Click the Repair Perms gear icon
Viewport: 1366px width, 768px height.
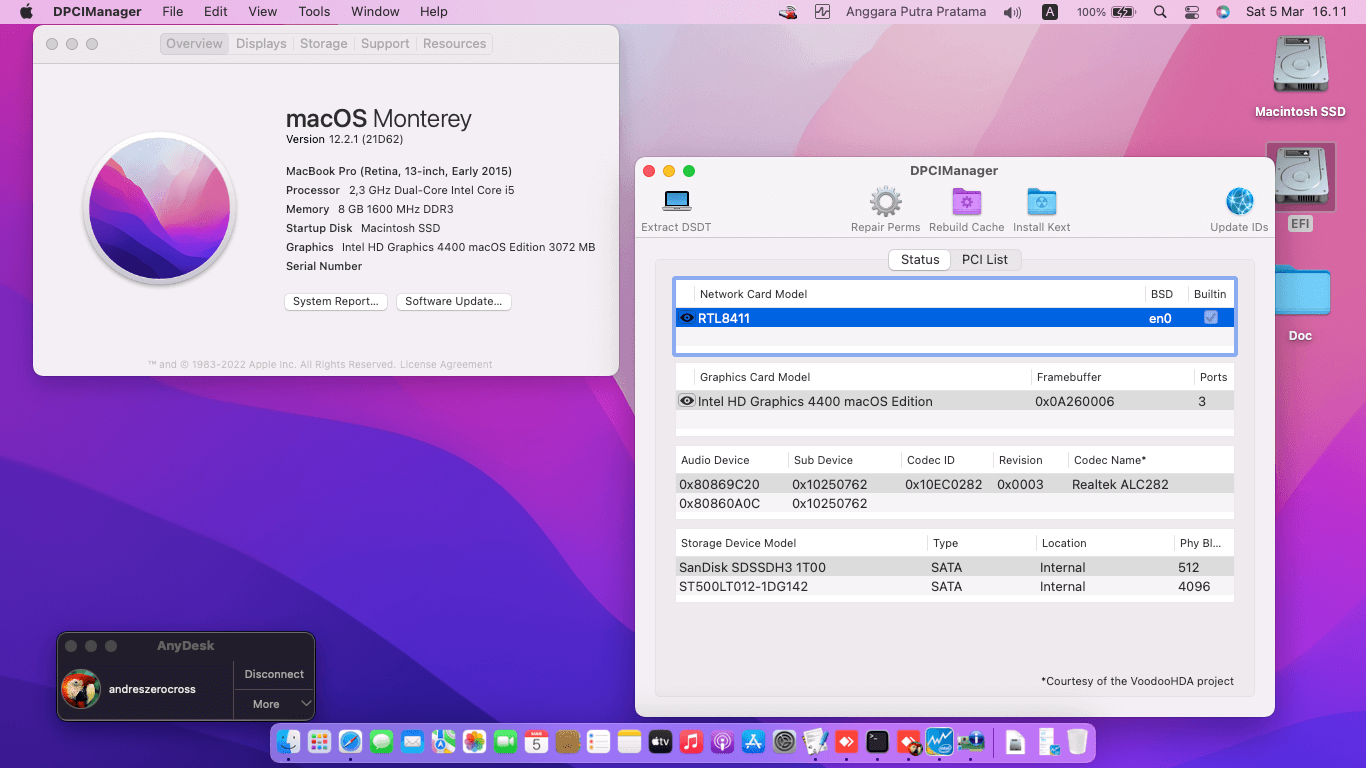(x=885, y=201)
